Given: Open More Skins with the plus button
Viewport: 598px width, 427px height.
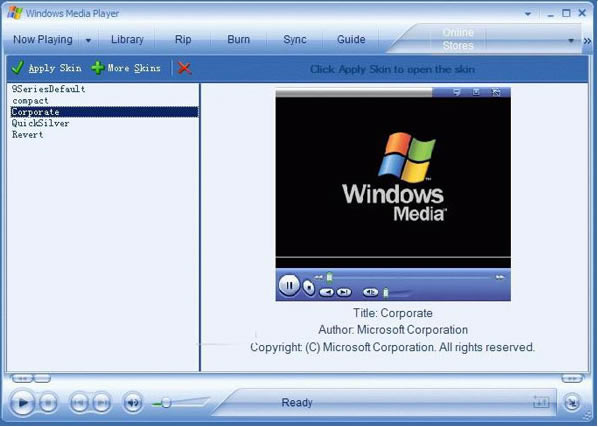Looking at the screenshot, I should tap(126, 68).
